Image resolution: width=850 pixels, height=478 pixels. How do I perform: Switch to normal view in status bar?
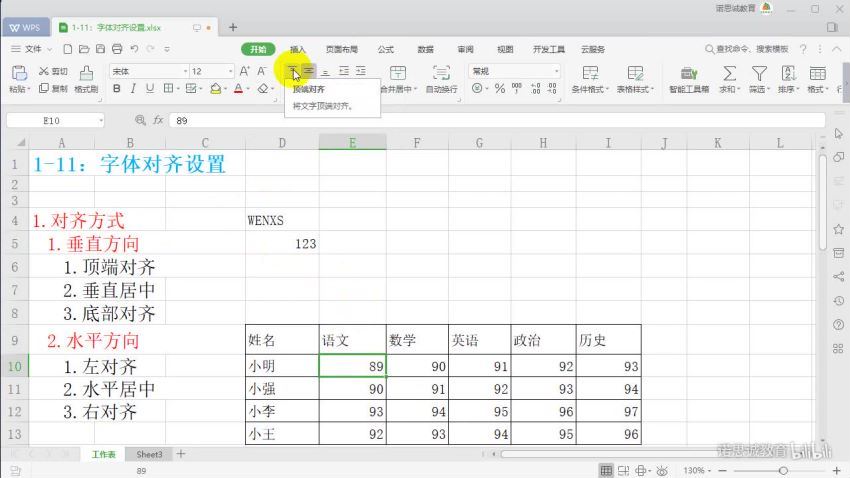coord(606,470)
